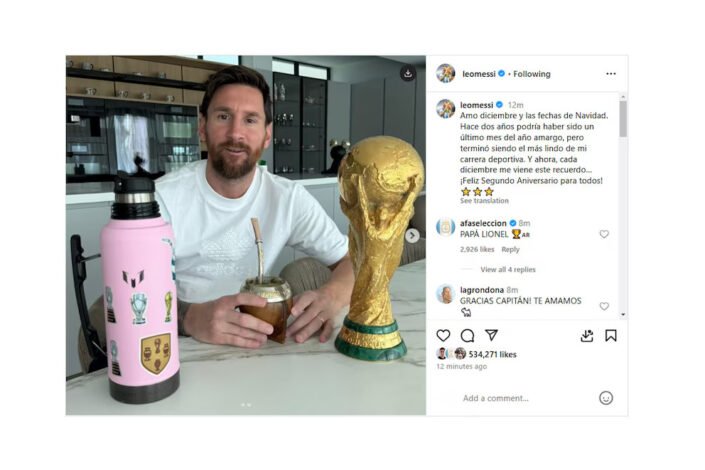Reply to the afaseleccion comment
The width and height of the screenshot is (705, 470).
point(510,249)
